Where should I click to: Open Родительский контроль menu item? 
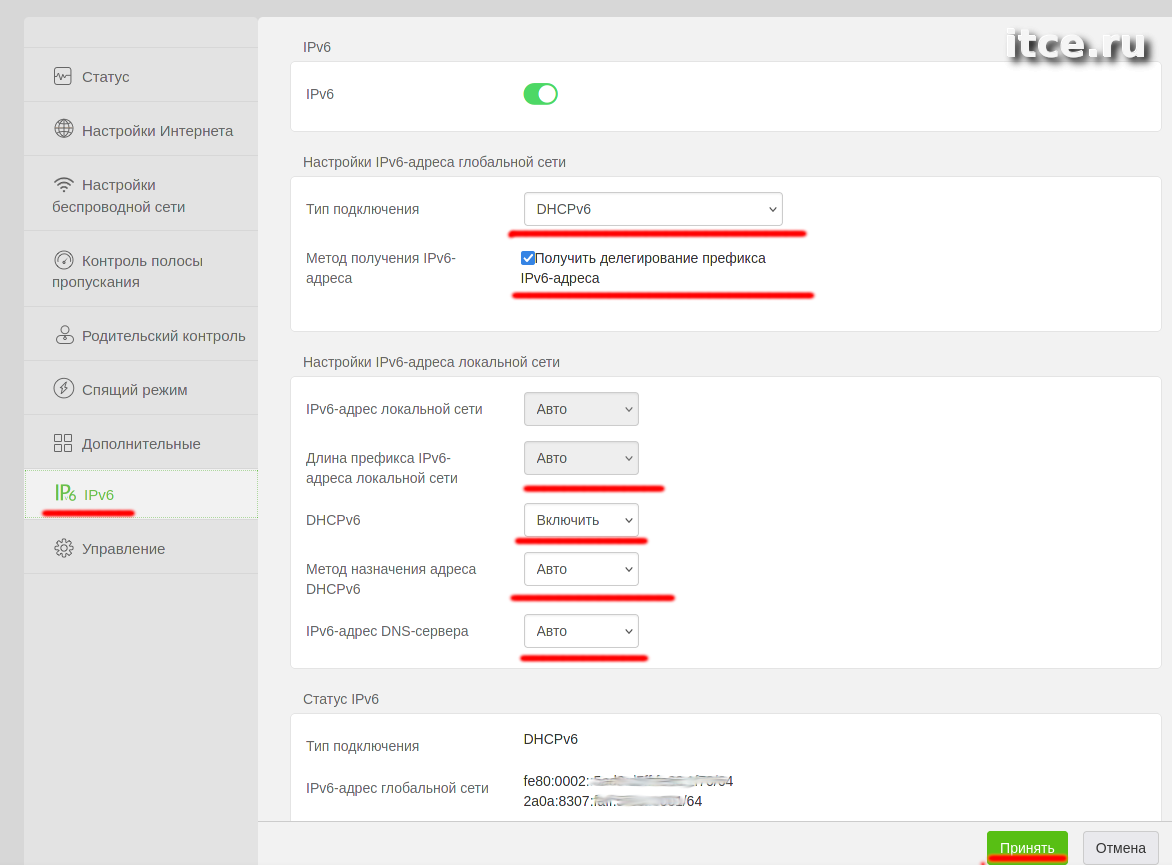coord(141,335)
